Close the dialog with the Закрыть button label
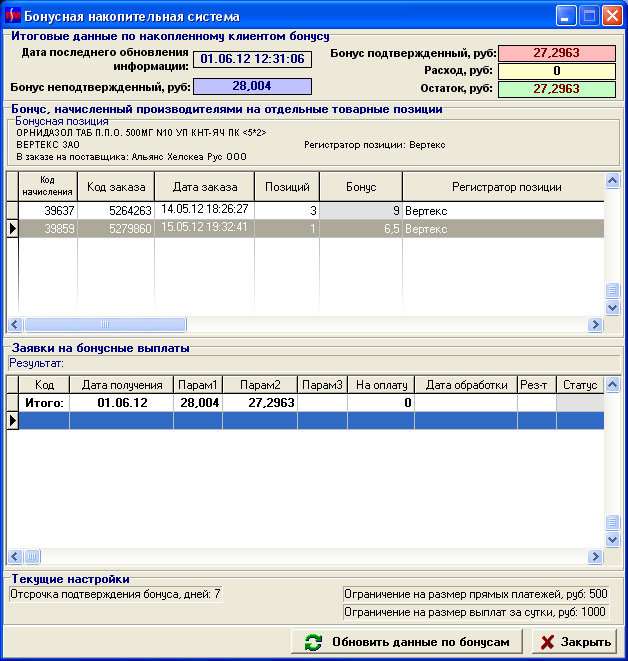This screenshot has width=628, height=661. [x=586, y=642]
